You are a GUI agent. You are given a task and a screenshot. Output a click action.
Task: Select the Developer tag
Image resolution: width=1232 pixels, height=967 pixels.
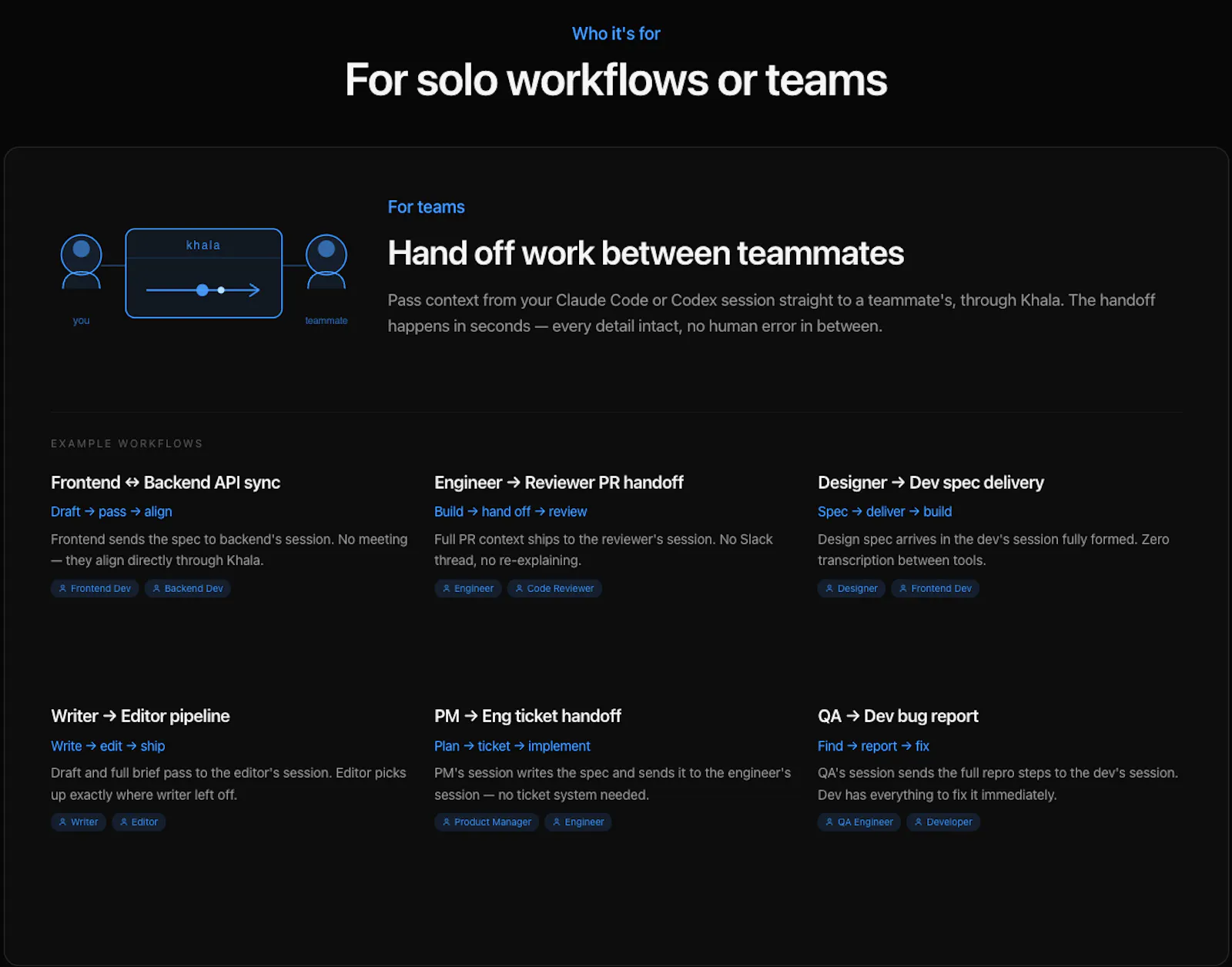(943, 822)
